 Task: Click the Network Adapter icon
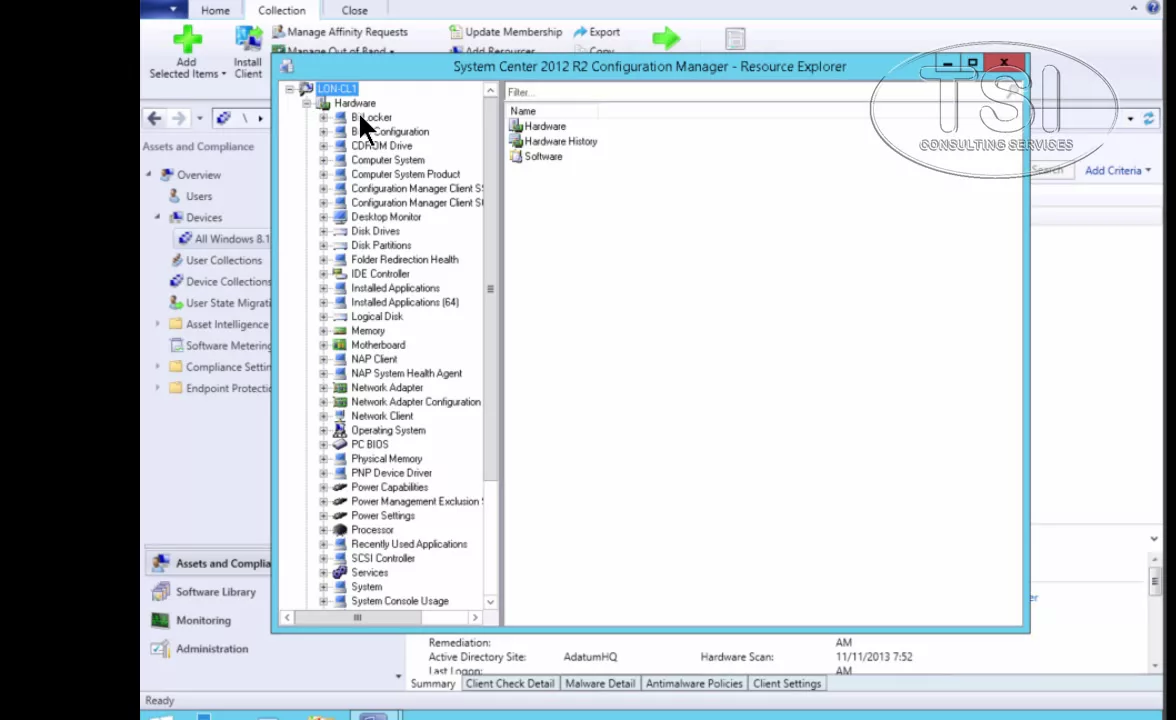340,388
